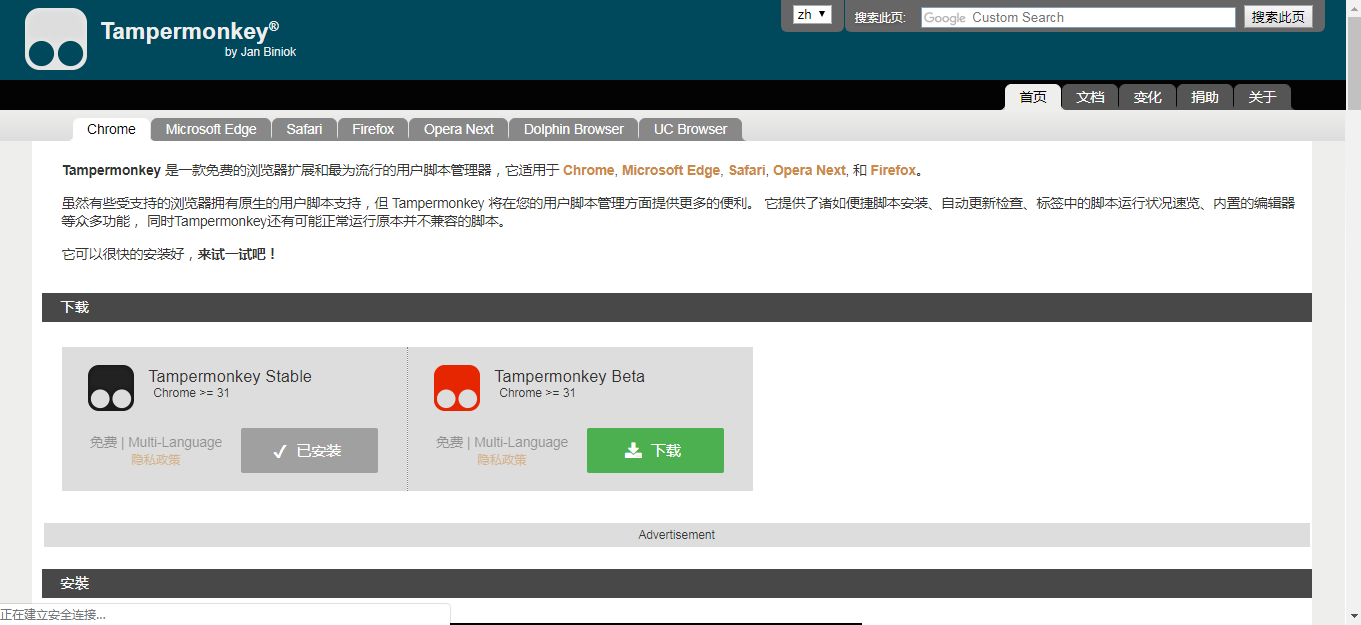Switch to the Firefox browser tab
The height and width of the screenshot is (625, 1361).
point(373,130)
